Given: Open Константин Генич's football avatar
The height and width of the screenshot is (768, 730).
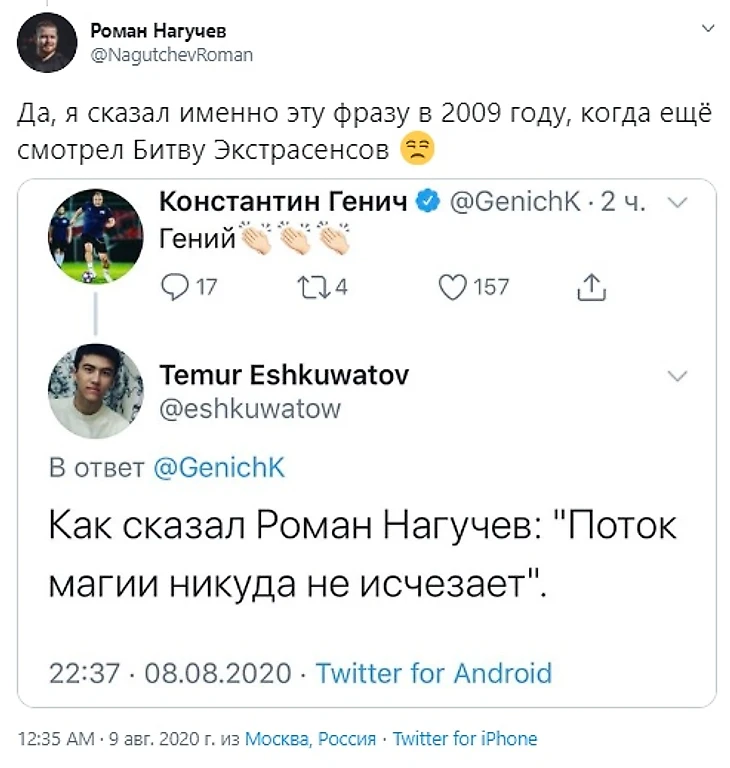Looking at the screenshot, I should tap(96, 236).
